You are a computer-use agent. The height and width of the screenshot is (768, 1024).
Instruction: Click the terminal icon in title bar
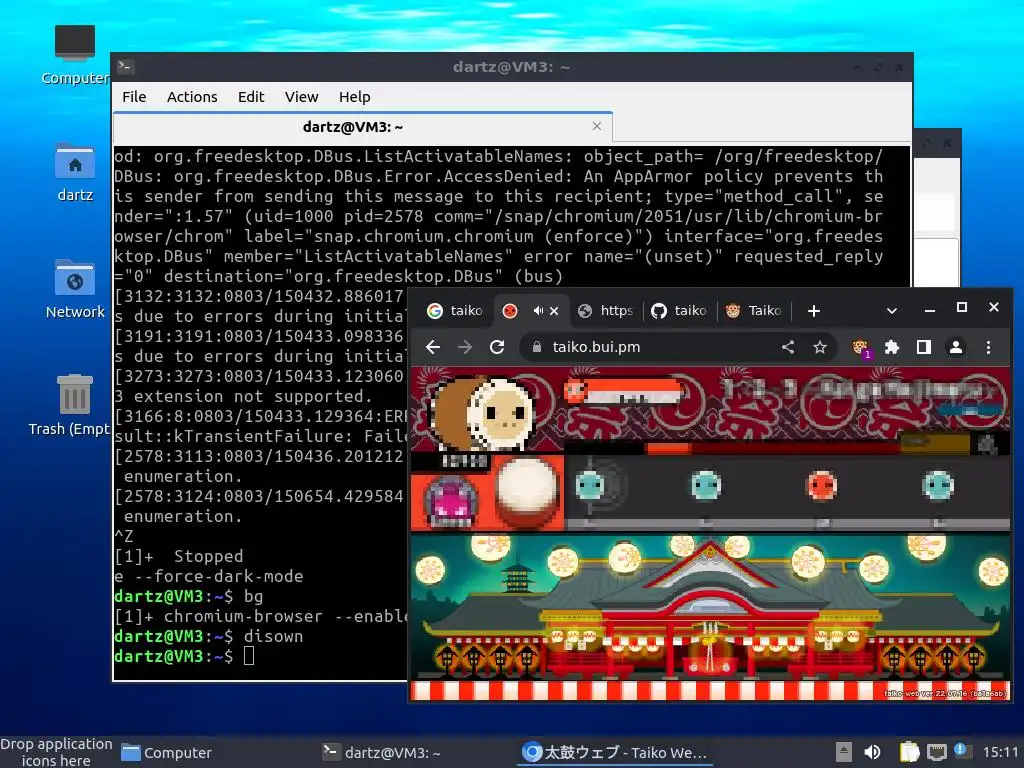coord(125,67)
